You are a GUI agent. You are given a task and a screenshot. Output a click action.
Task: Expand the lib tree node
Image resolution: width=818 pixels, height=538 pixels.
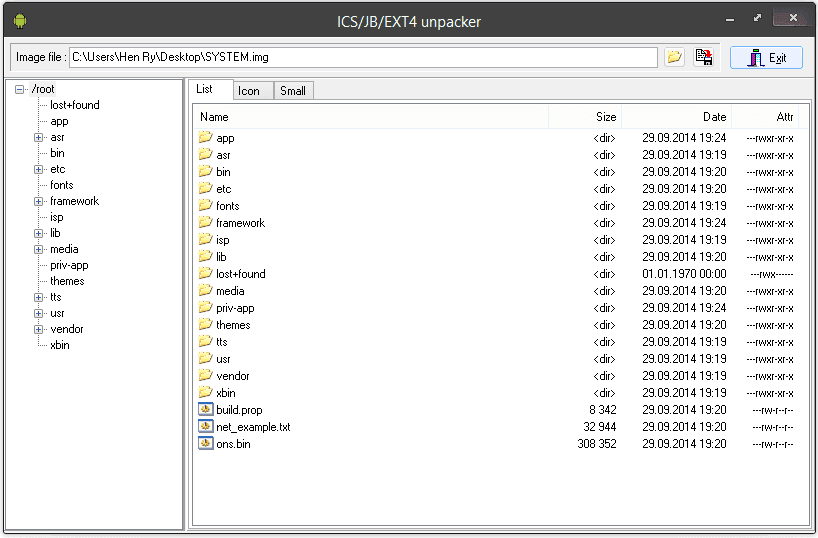[x=38, y=233]
